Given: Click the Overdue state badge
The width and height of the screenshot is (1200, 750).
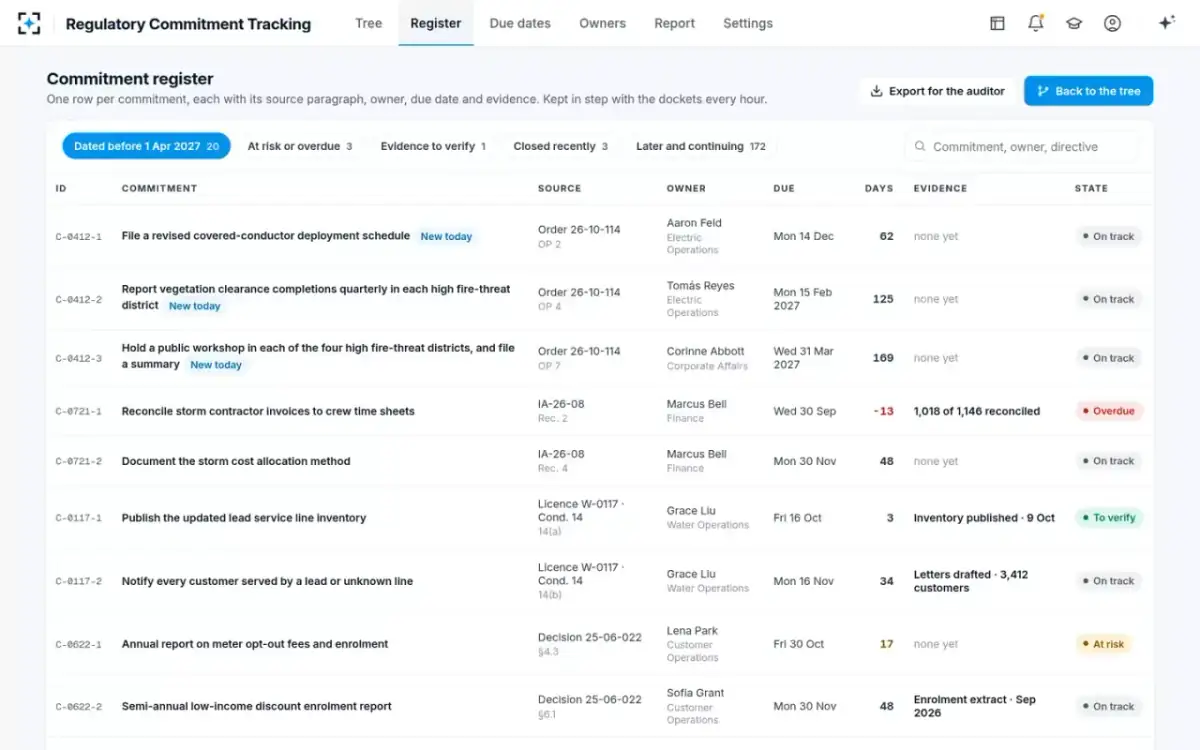Looking at the screenshot, I should tap(1109, 411).
